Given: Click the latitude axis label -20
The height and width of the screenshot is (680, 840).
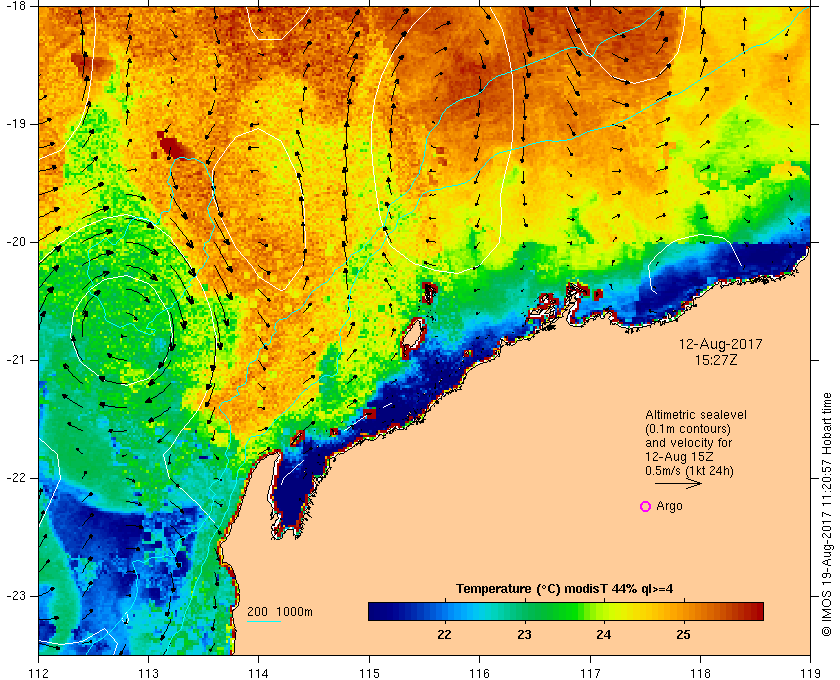Looking at the screenshot, I should [14, 242].
